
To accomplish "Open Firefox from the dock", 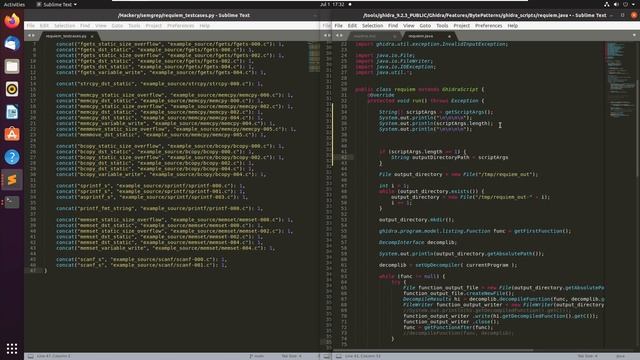I will 12,20.
